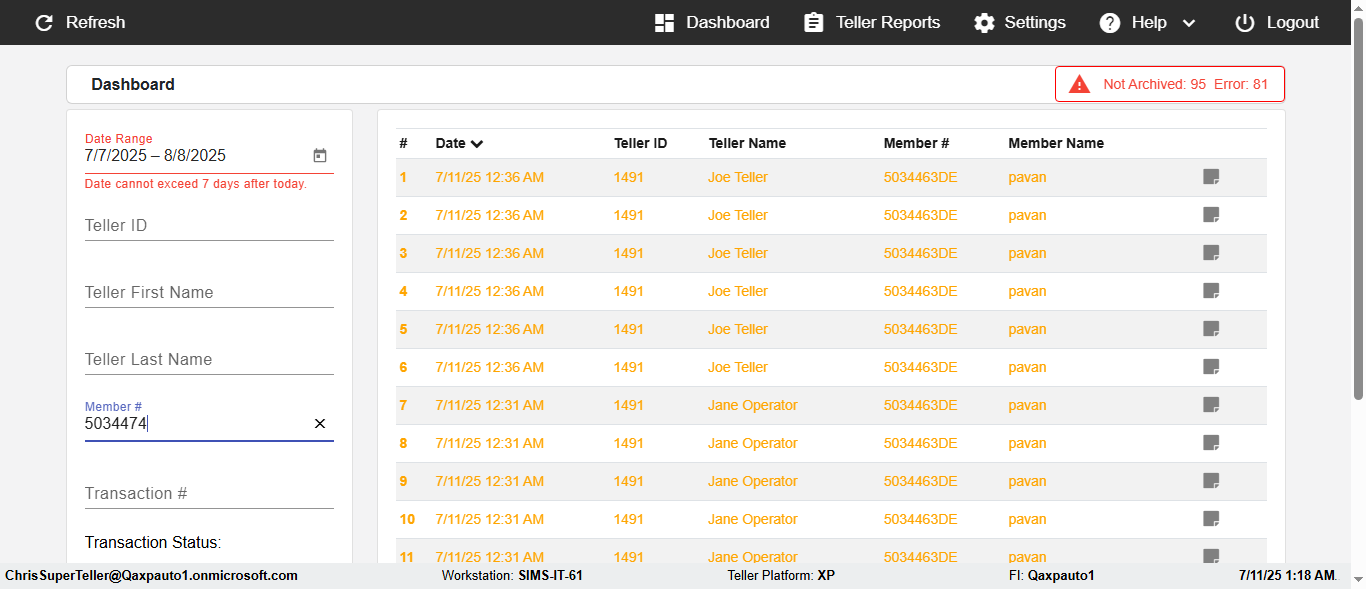Open the calendar date picker icon
Screen dimensions: 1366x589
click(x=320, y=156)
